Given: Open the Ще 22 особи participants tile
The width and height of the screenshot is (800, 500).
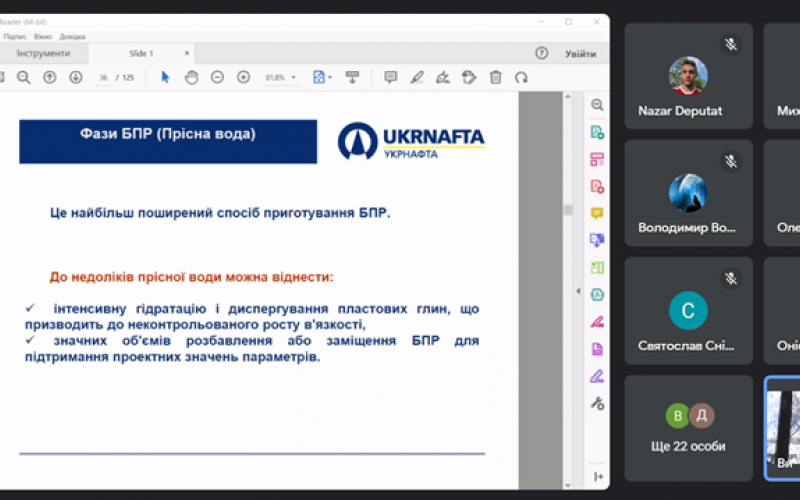Looking at the screenshot, I should (688, 429).
